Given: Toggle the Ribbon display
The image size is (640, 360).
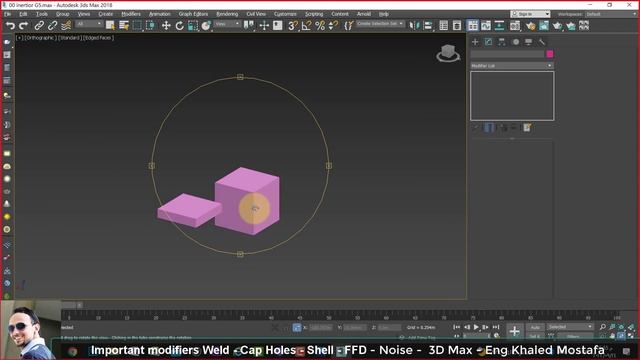Looking at the screenshot, I should (473, 26).
